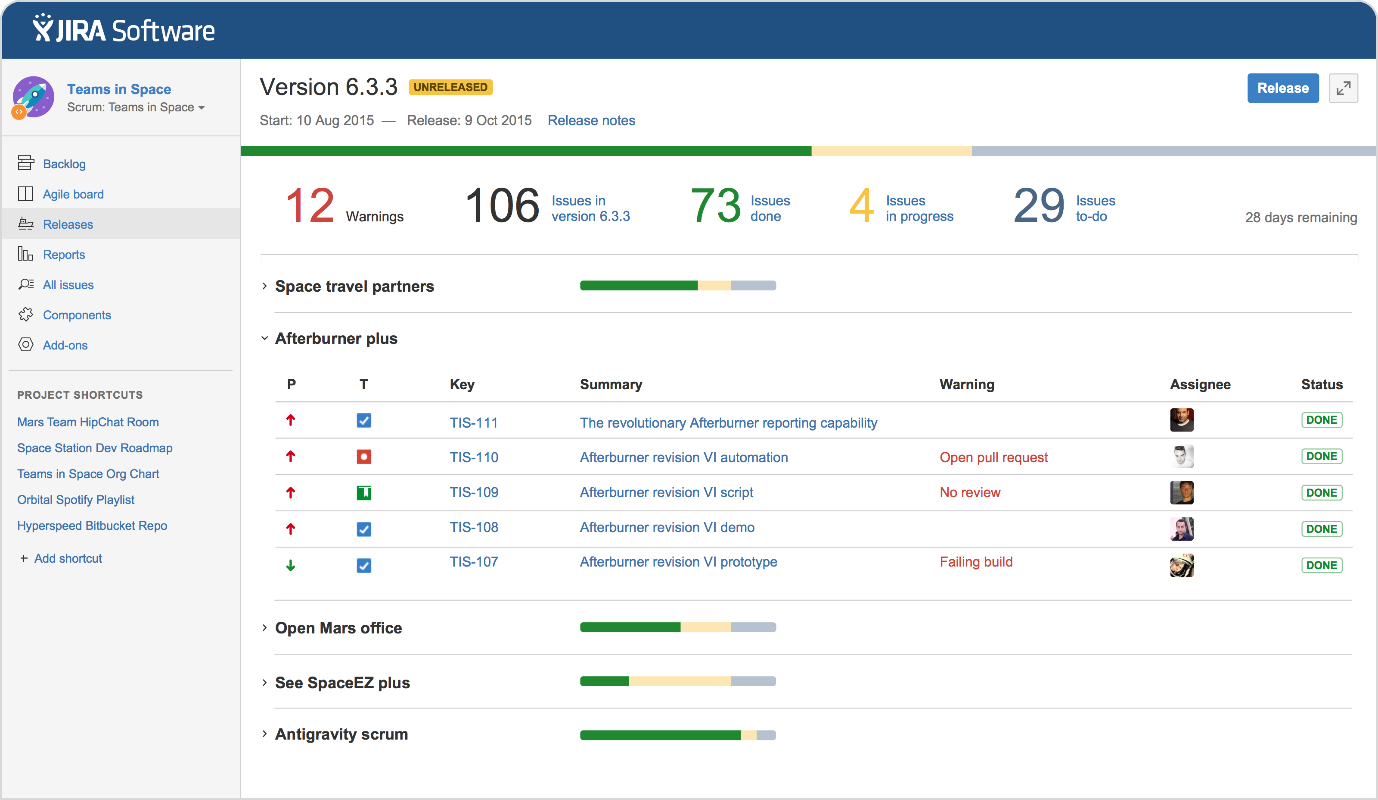Open All issues in the sidebar
The height and width of the screenshot is (800, 1378).
[68, 284]
